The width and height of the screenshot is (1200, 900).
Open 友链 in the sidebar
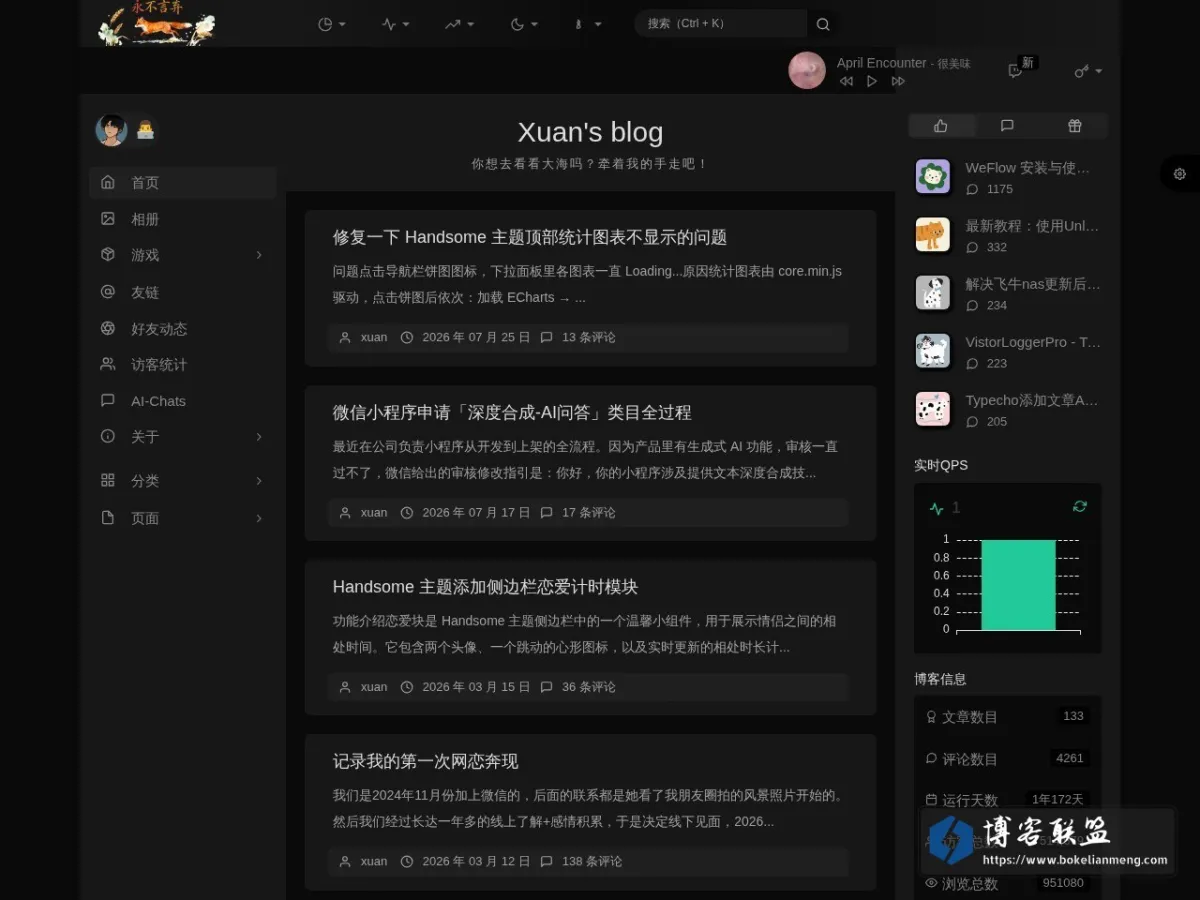tap(183, 292)
